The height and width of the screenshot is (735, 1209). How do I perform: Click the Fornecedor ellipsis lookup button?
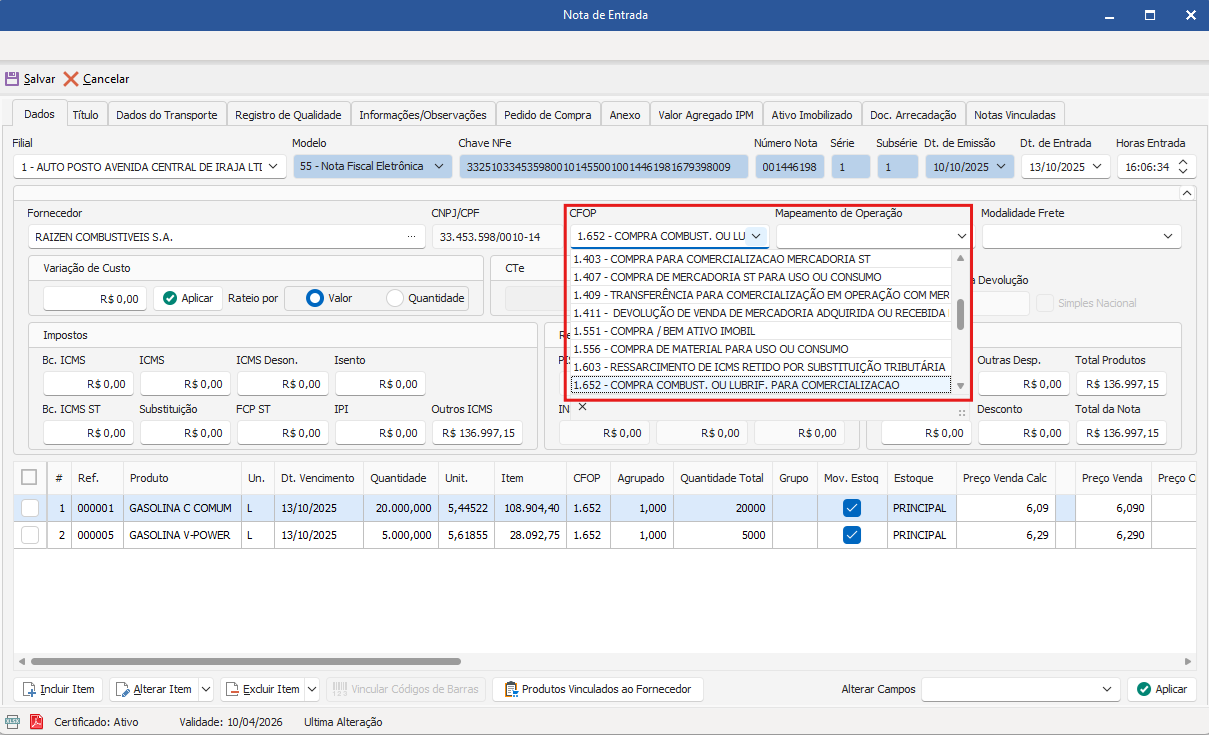tap(411, 237)
